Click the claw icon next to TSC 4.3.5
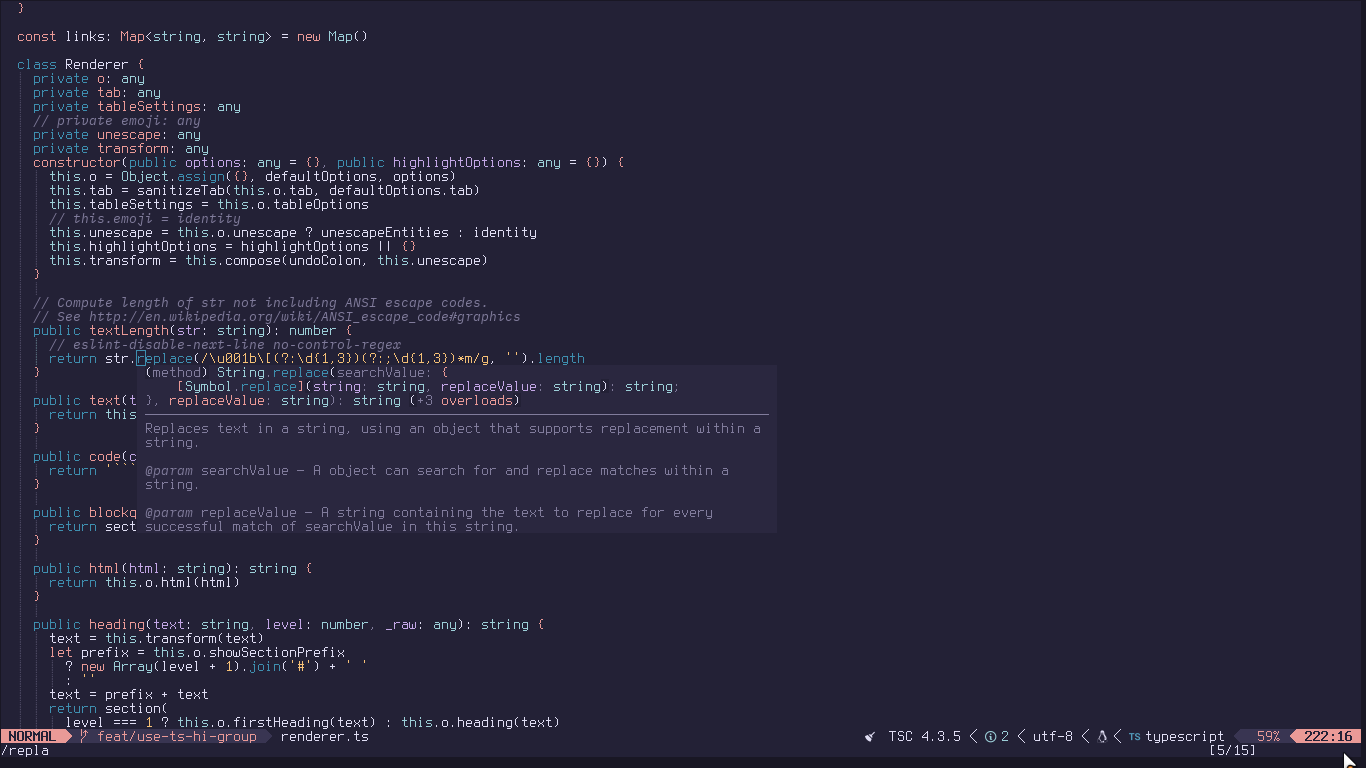 869,736
